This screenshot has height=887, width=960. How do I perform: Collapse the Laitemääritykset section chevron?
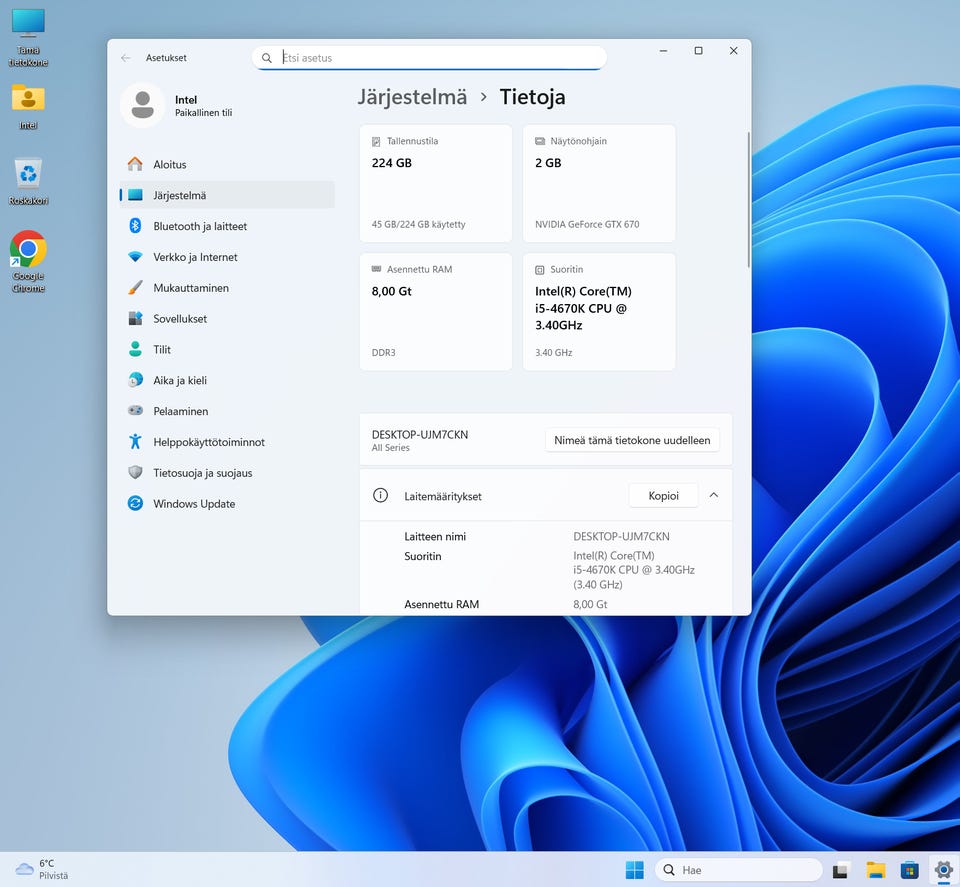coord(714,495)
